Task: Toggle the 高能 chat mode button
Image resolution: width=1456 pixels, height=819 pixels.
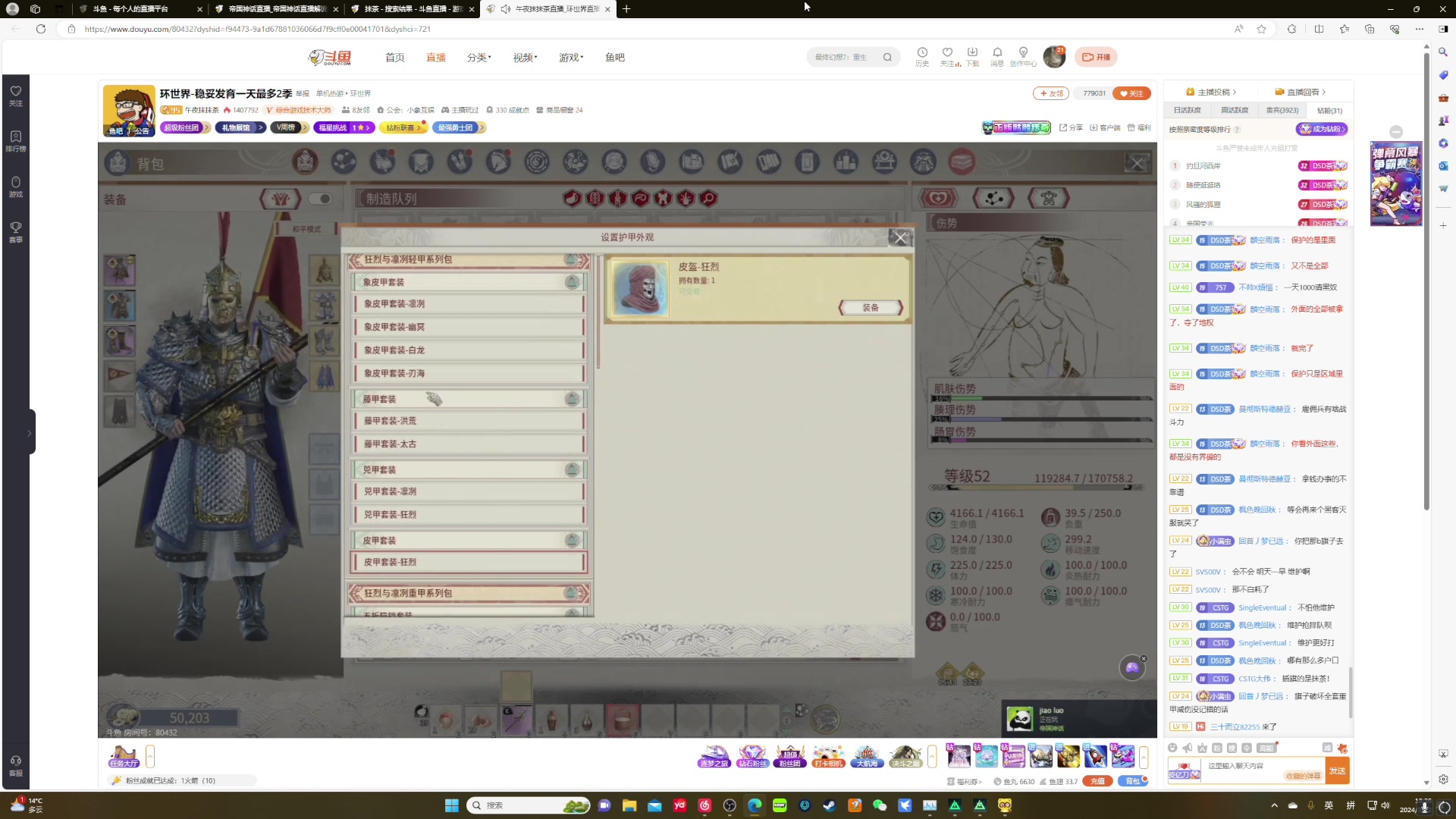Action: (1266, 748)
